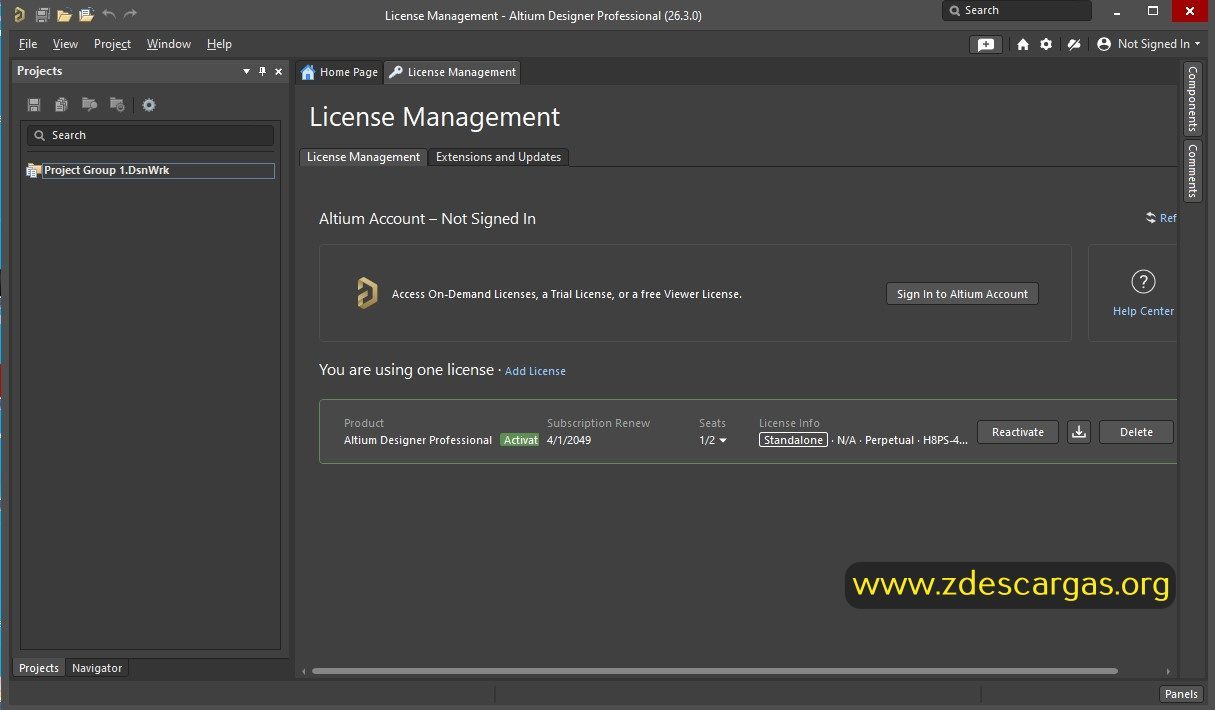Close the Projects panel
This screenshot has height=710, width=1215.
click(279, 71)
